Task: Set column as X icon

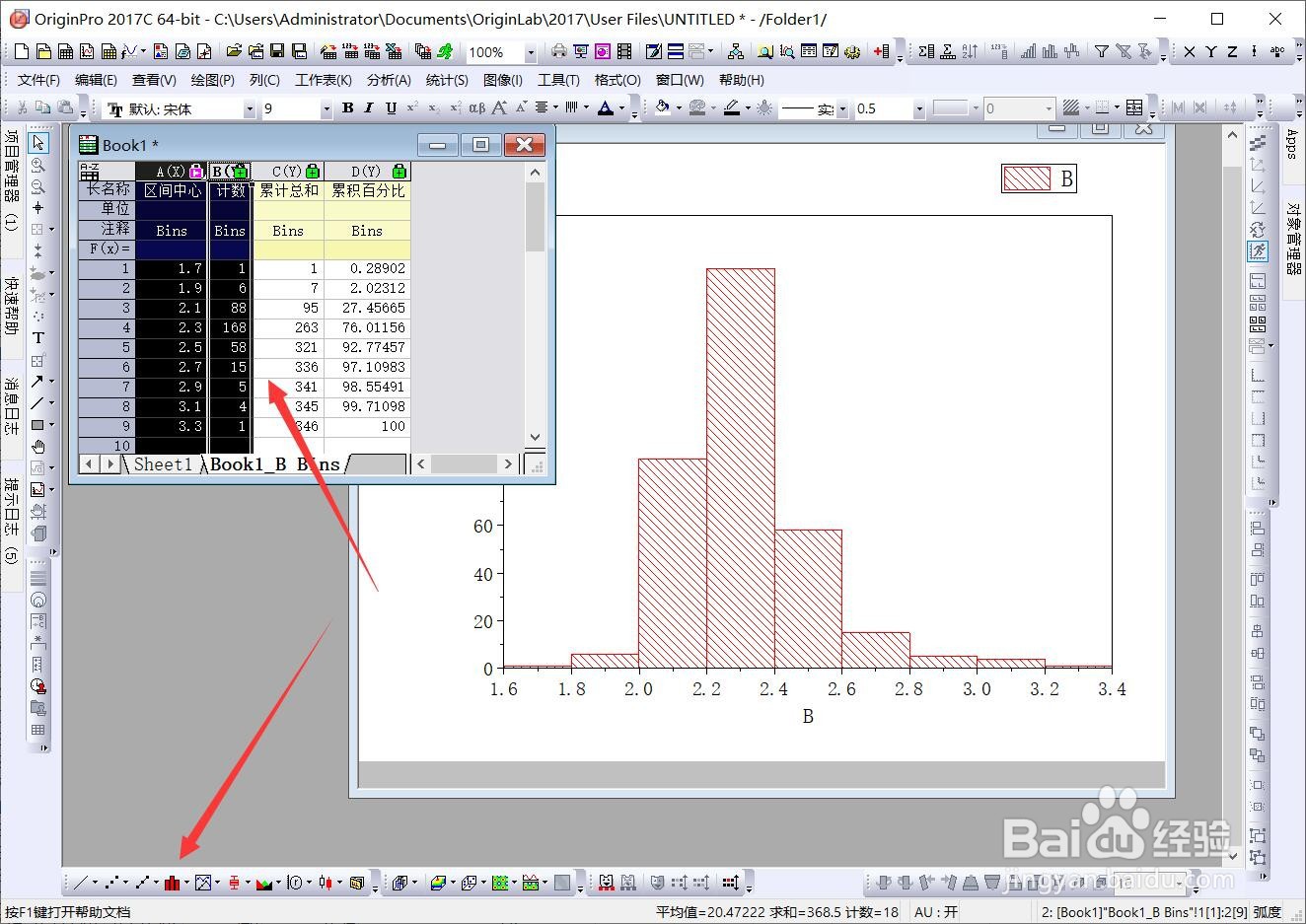Action: (1189, 51)
